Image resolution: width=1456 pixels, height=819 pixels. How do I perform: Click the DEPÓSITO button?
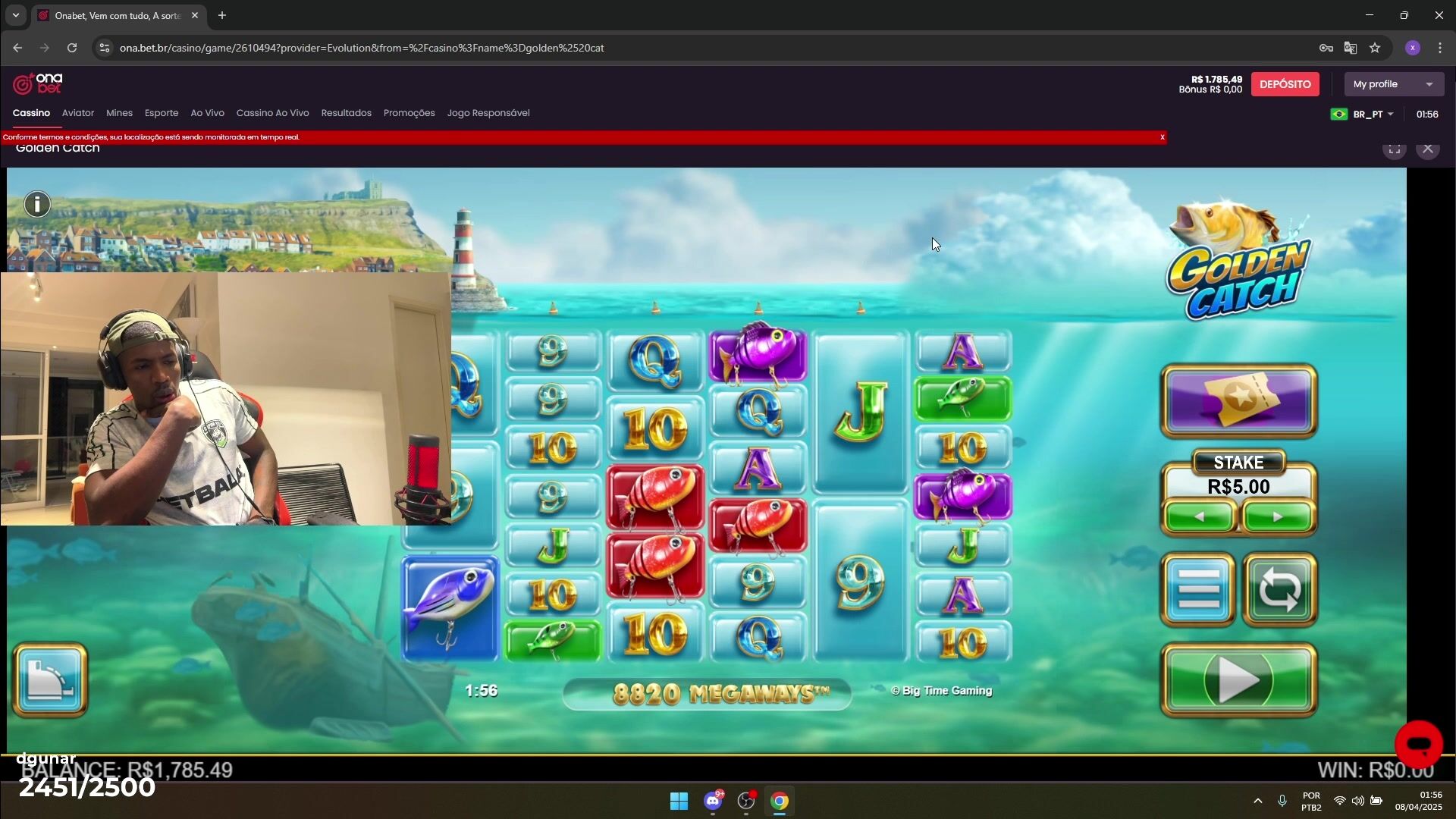point(1285,84)
